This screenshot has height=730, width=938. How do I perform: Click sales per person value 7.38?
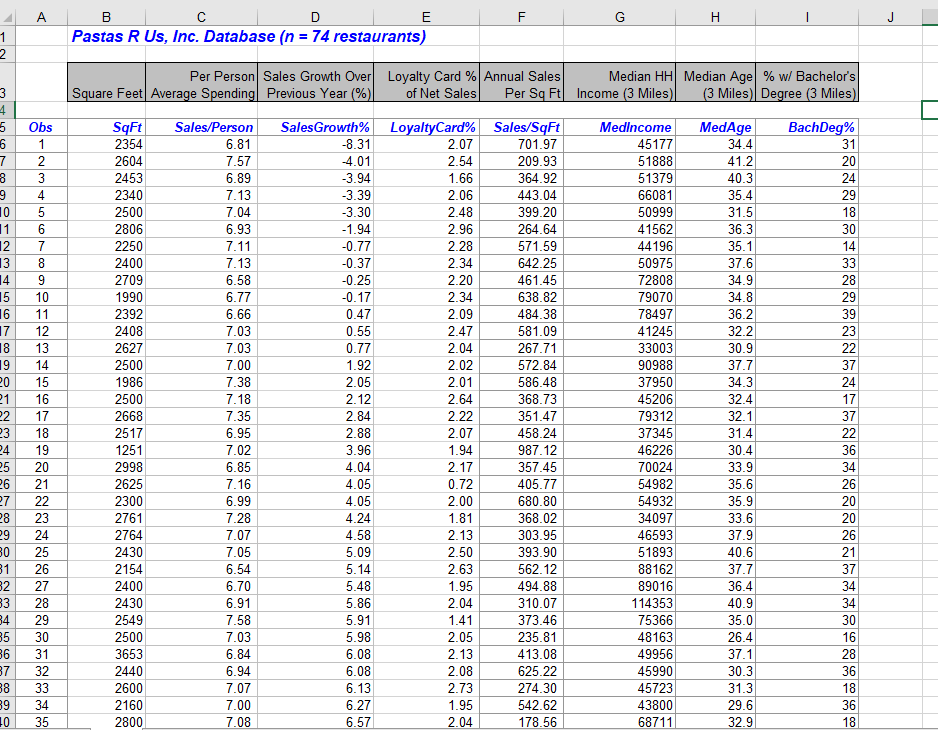pos(202,382)
